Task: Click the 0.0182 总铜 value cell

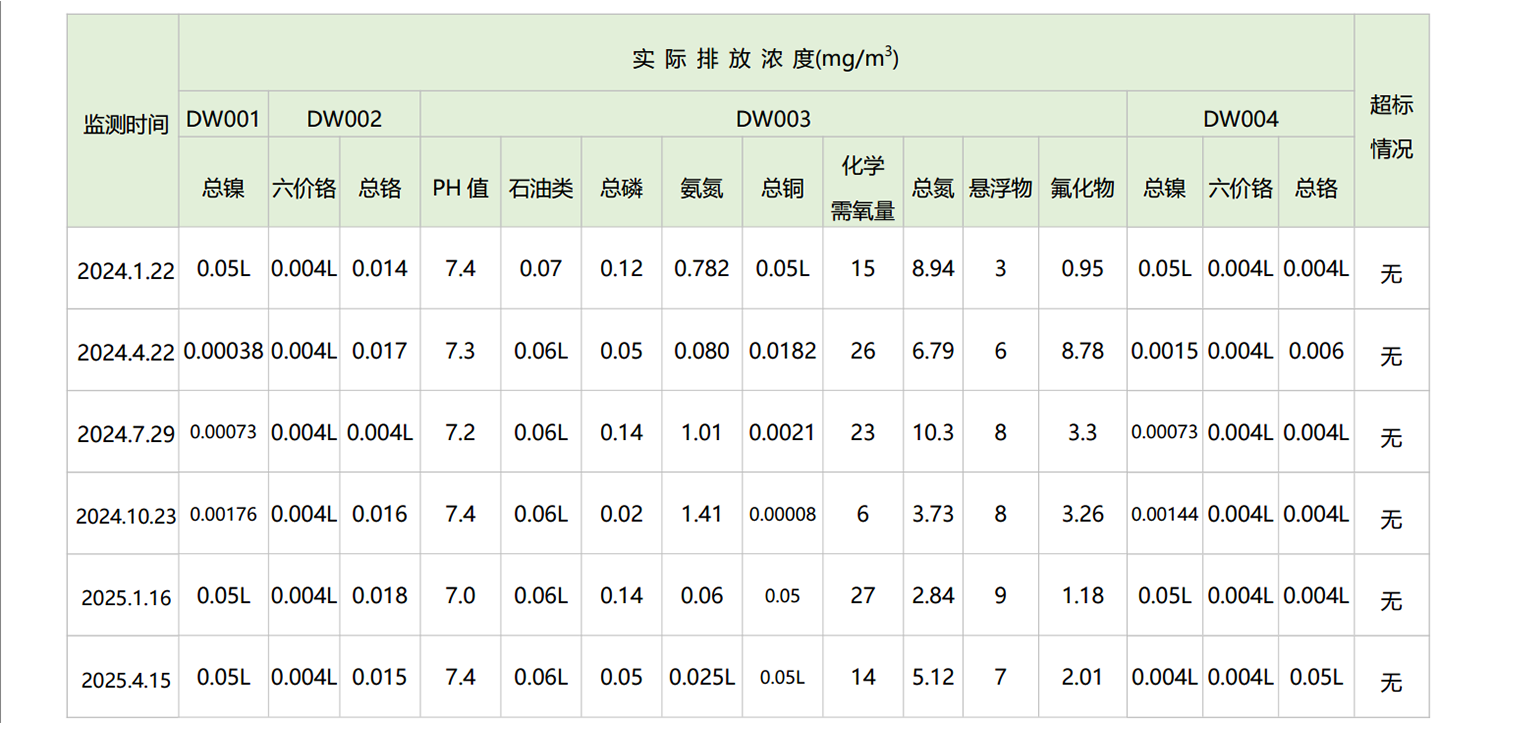Action: pyautogui.click(x=782, y=351)
